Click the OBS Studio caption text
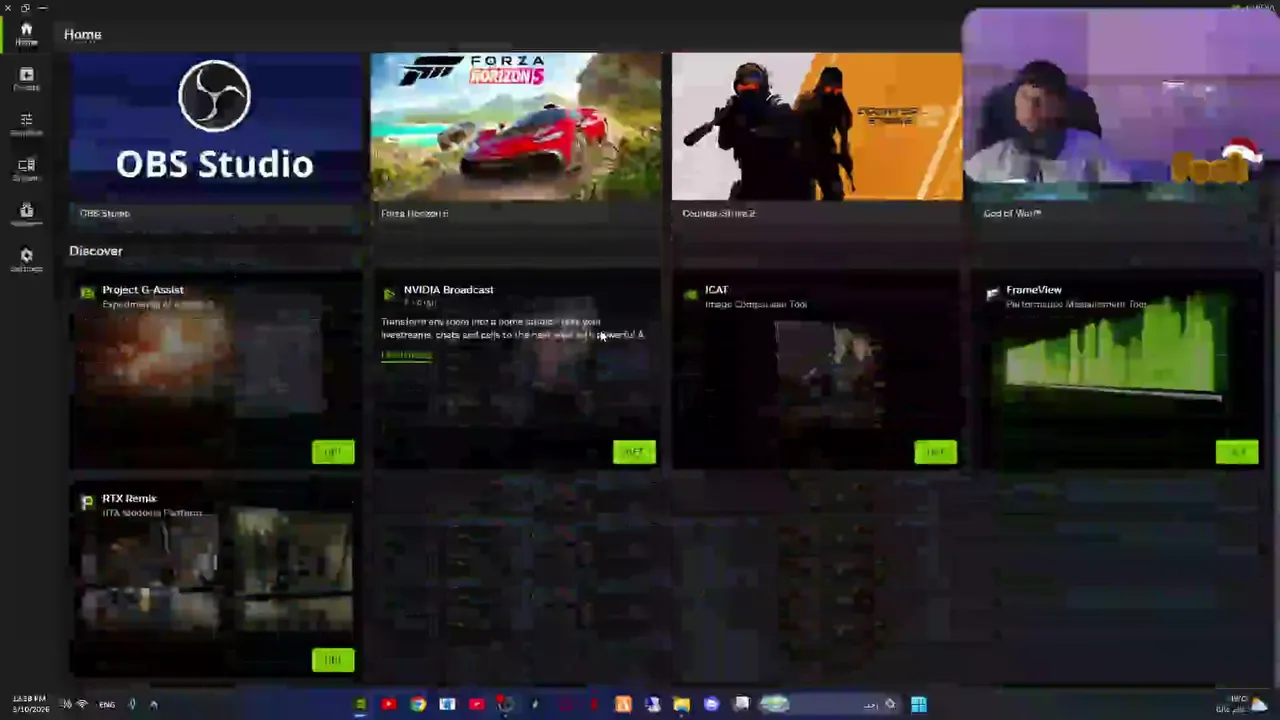1280x720 pixels. point(105,213)
